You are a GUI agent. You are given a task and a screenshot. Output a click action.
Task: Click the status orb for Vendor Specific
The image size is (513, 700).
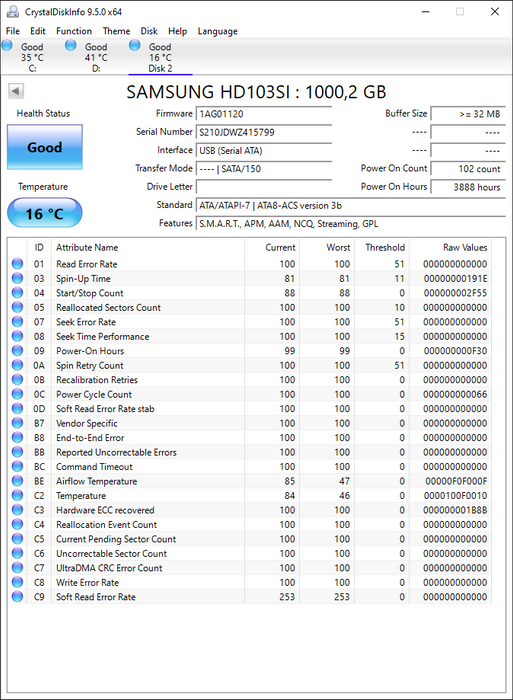(17, 423)
